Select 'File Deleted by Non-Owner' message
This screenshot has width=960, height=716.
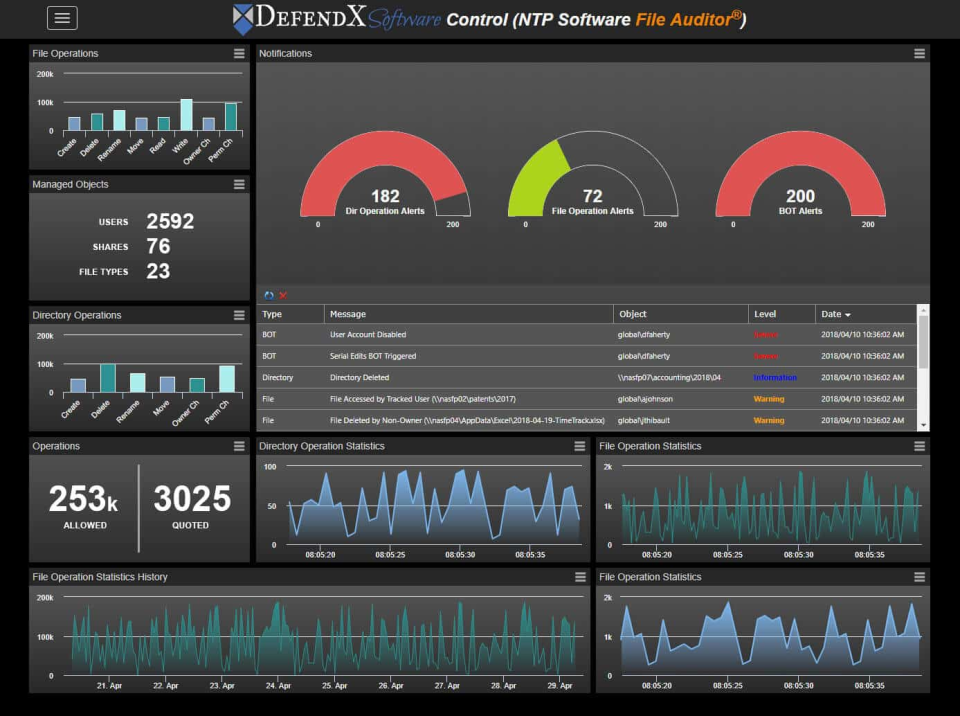[467, 420]
